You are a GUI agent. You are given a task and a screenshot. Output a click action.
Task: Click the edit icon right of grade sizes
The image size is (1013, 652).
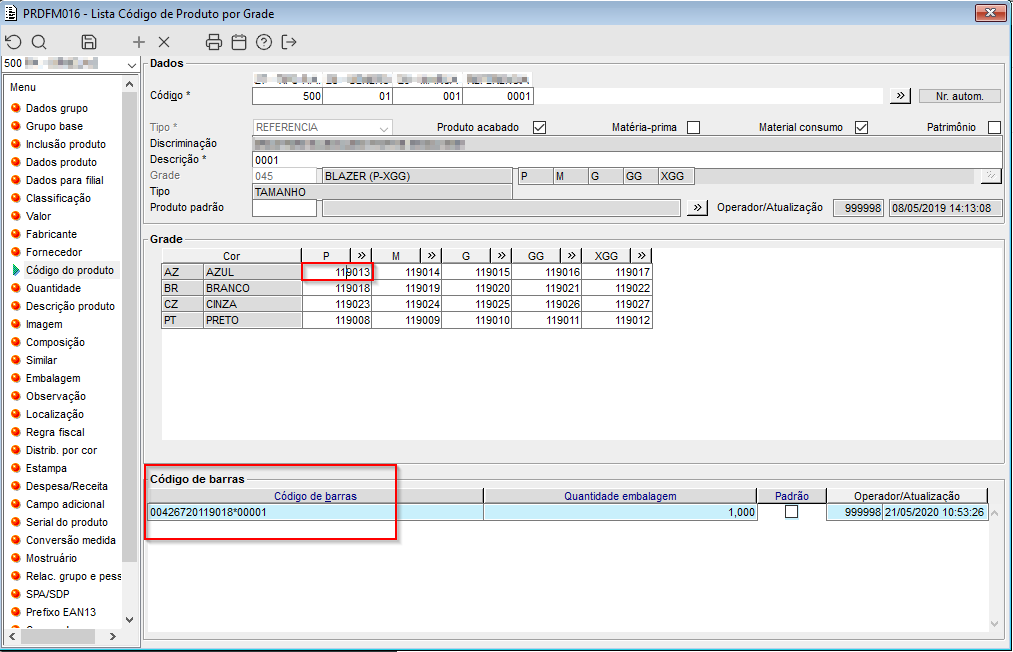tap(990, 176)
